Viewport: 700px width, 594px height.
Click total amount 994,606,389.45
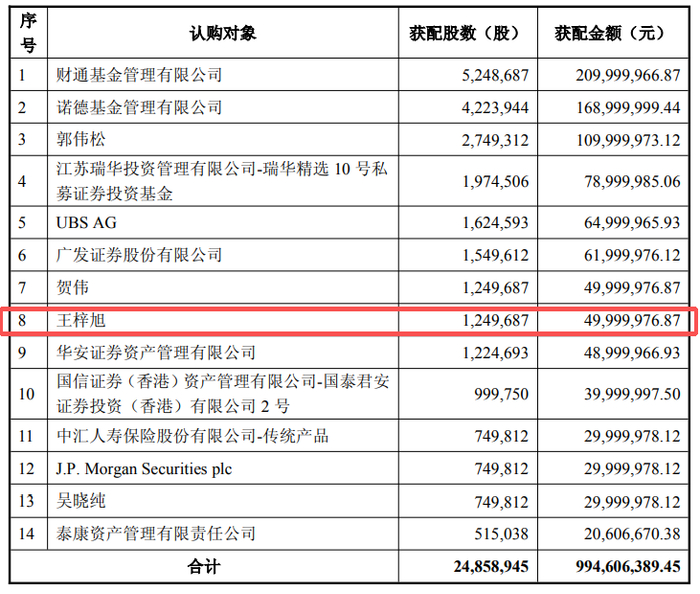coord(628,566)
